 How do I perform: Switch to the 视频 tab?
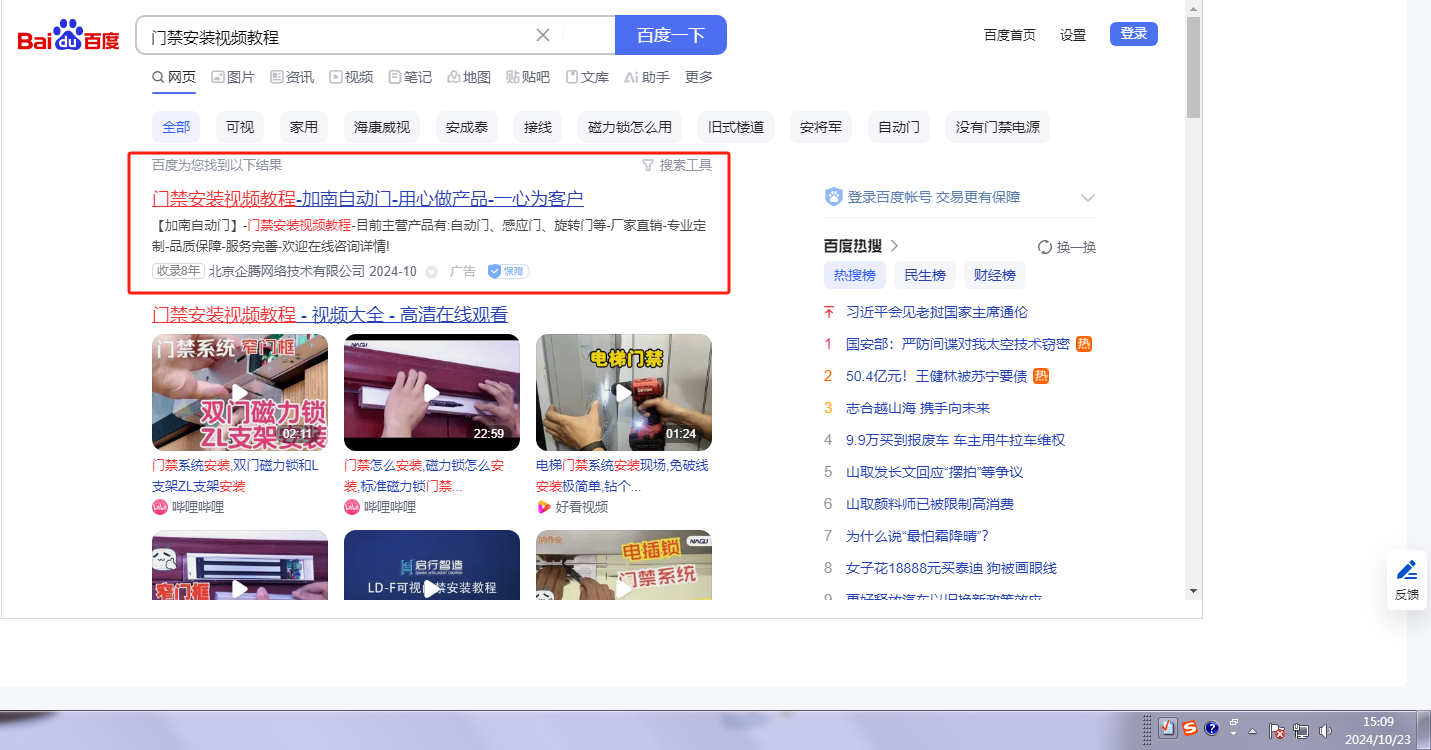[x=351, y=77]
